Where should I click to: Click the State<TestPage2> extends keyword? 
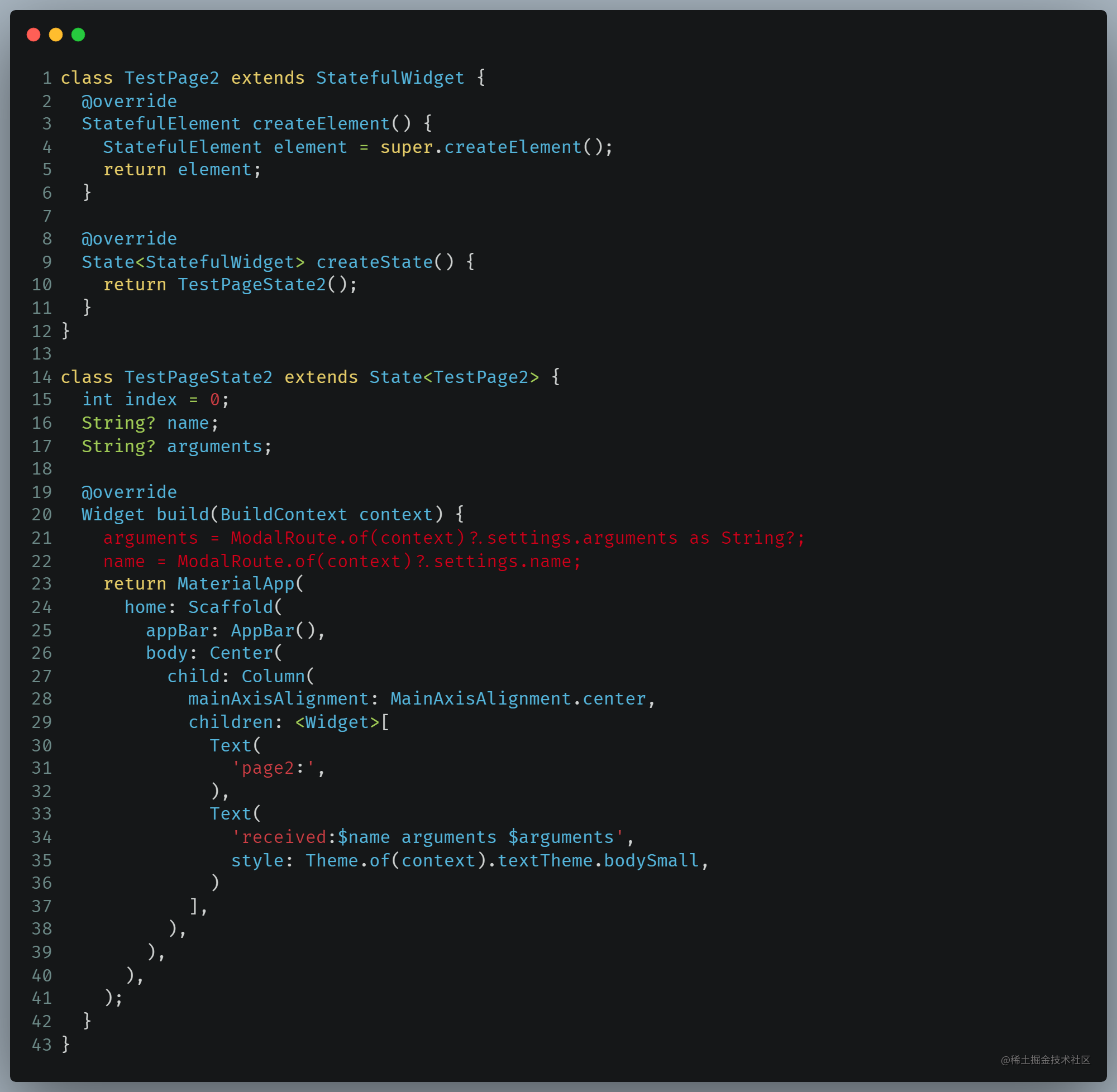tap(322, 377)
